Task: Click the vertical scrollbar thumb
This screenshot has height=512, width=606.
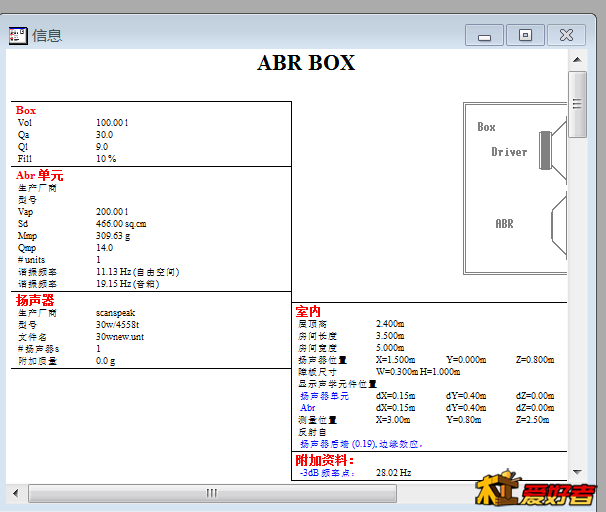Action: coord(577,103)
